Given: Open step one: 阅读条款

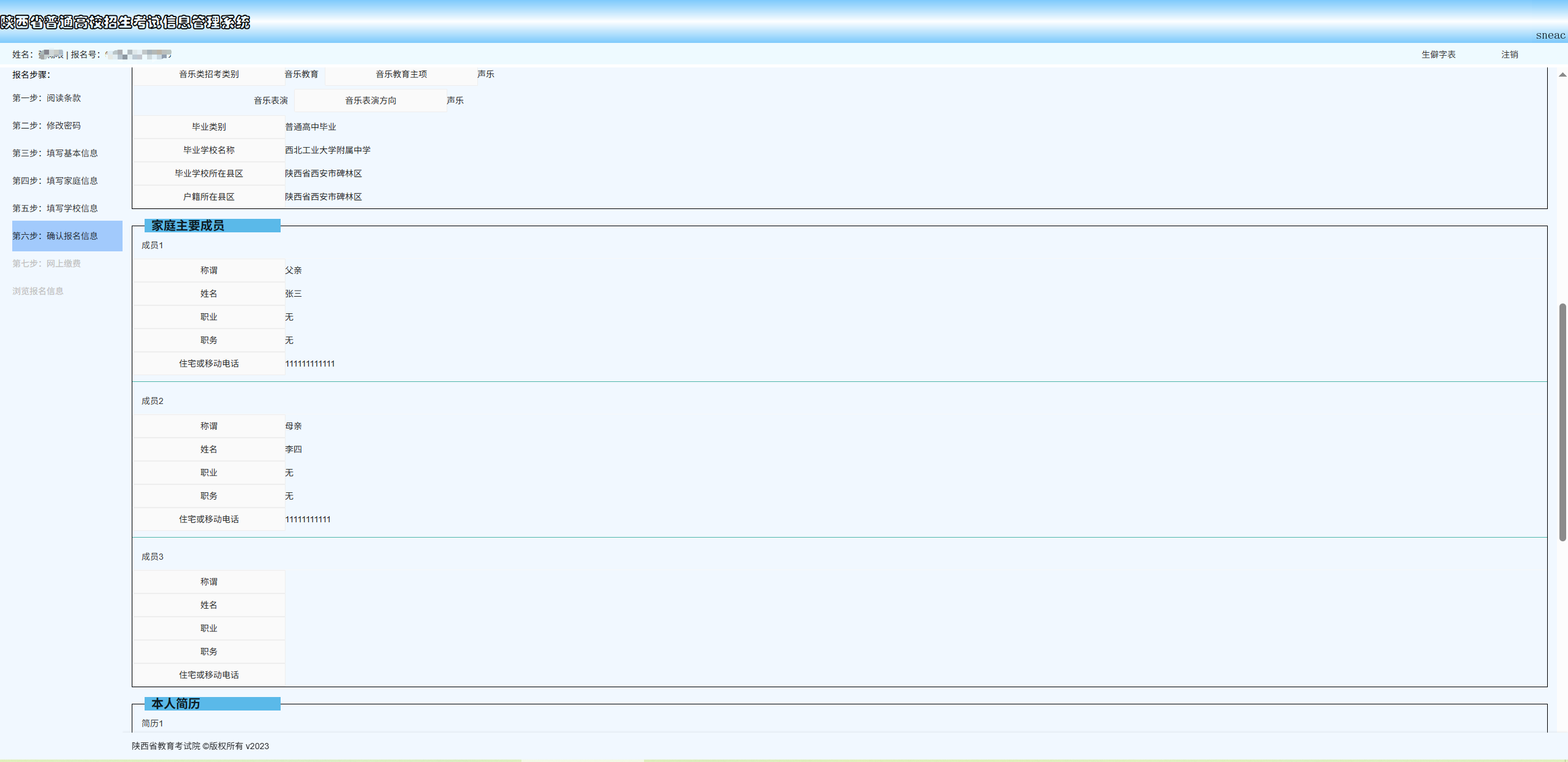Looking at the screenshot, I should [47, 98].
